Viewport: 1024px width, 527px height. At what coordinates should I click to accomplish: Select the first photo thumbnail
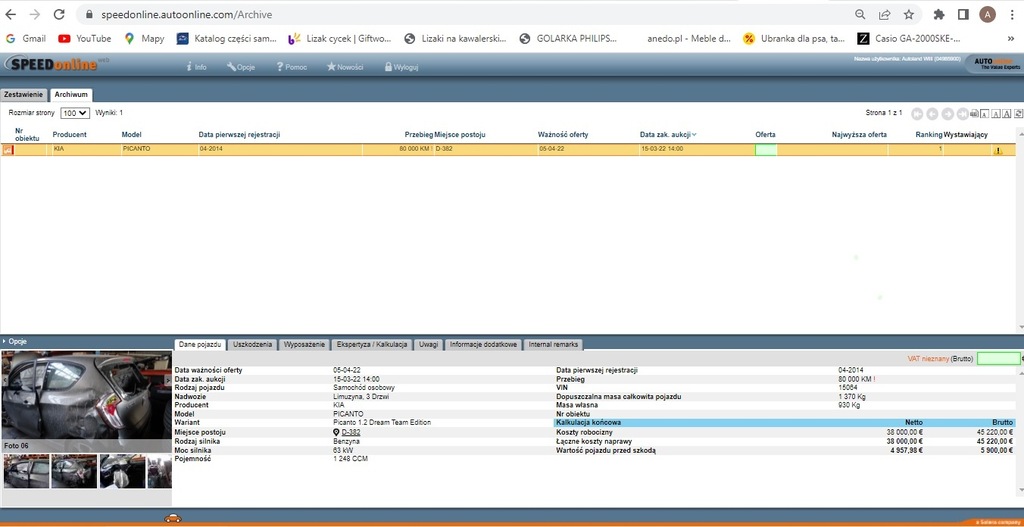[x=26, y=471]
